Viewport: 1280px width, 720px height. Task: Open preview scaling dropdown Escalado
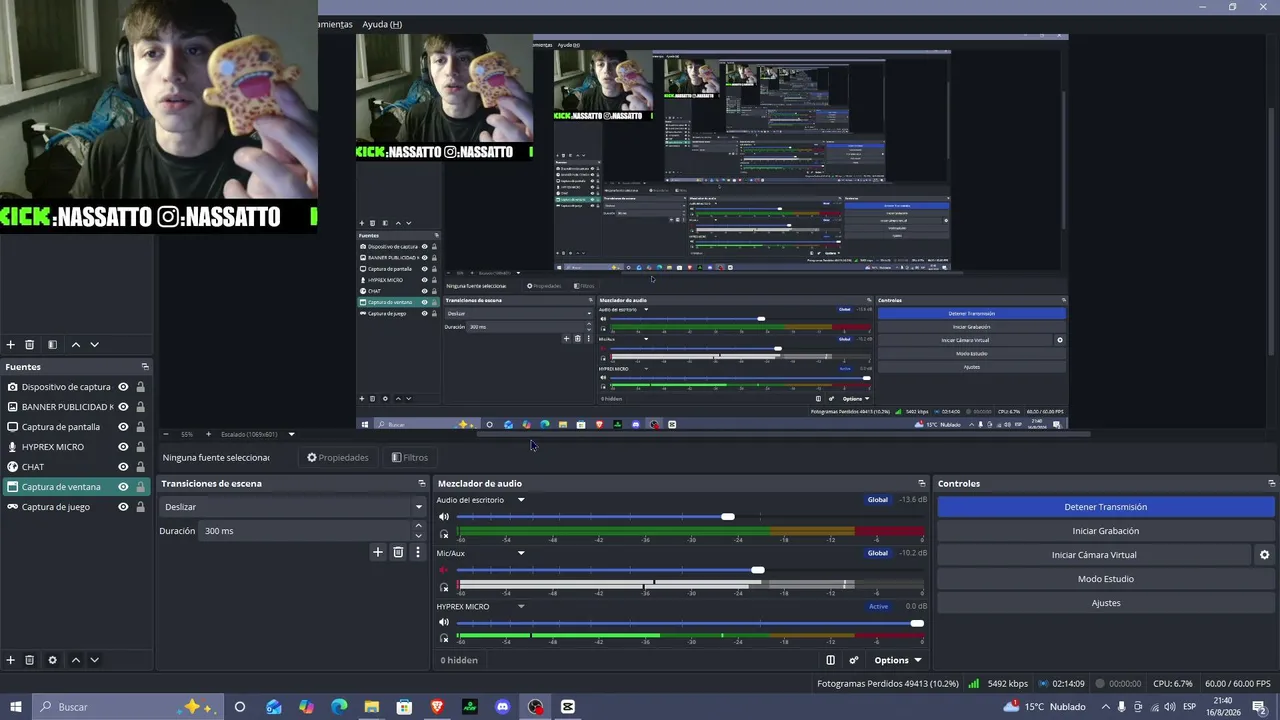tap(258, 434)
